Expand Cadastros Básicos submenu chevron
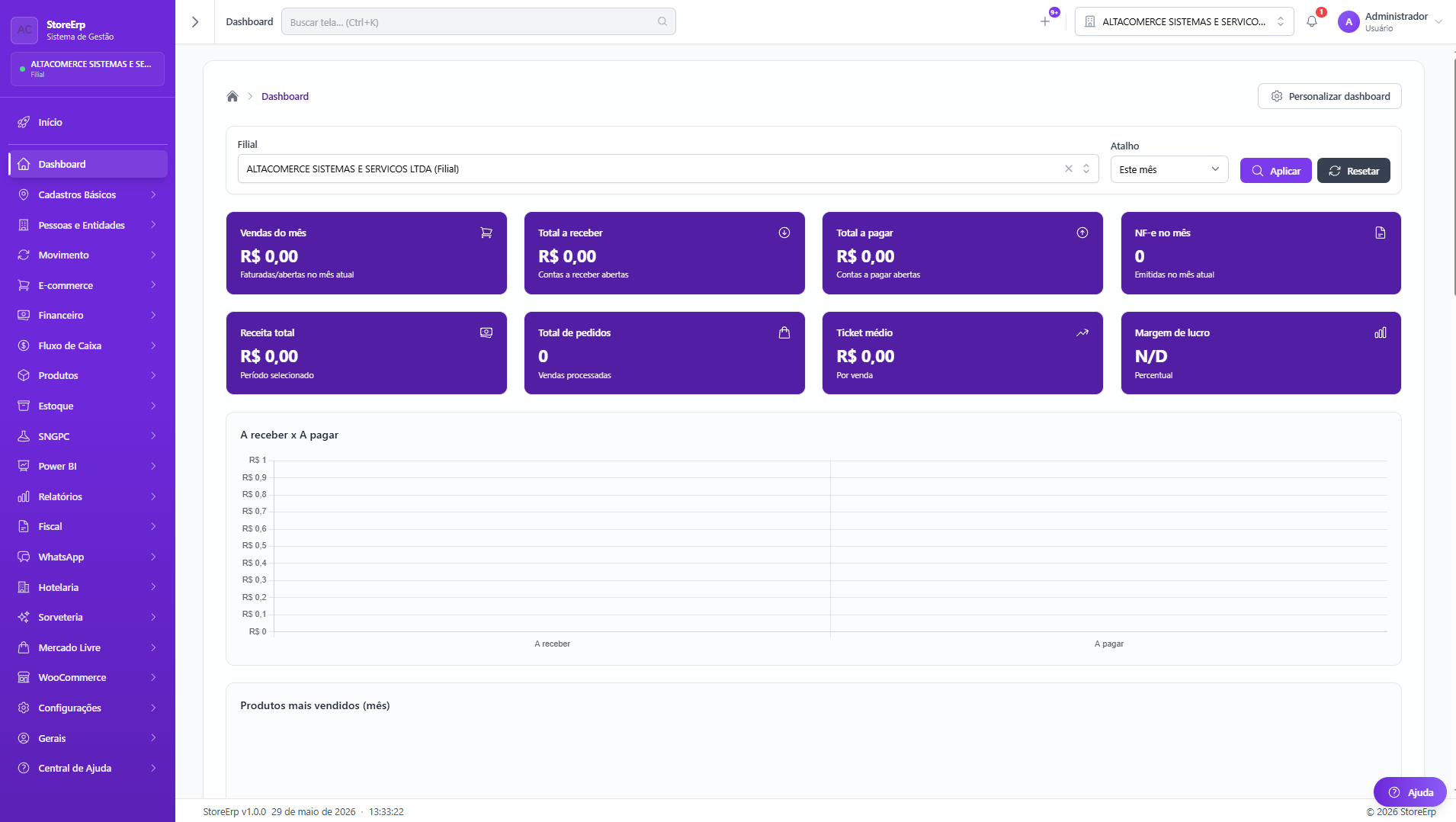The image size is (1456, 822). pyautogui.click(x=153, y=194)
